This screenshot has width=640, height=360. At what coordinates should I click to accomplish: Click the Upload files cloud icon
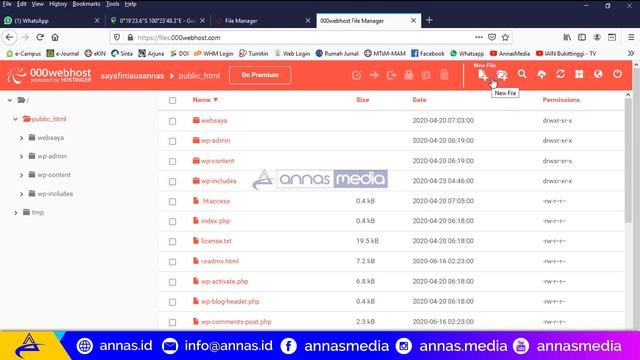[x=542, y=74]
